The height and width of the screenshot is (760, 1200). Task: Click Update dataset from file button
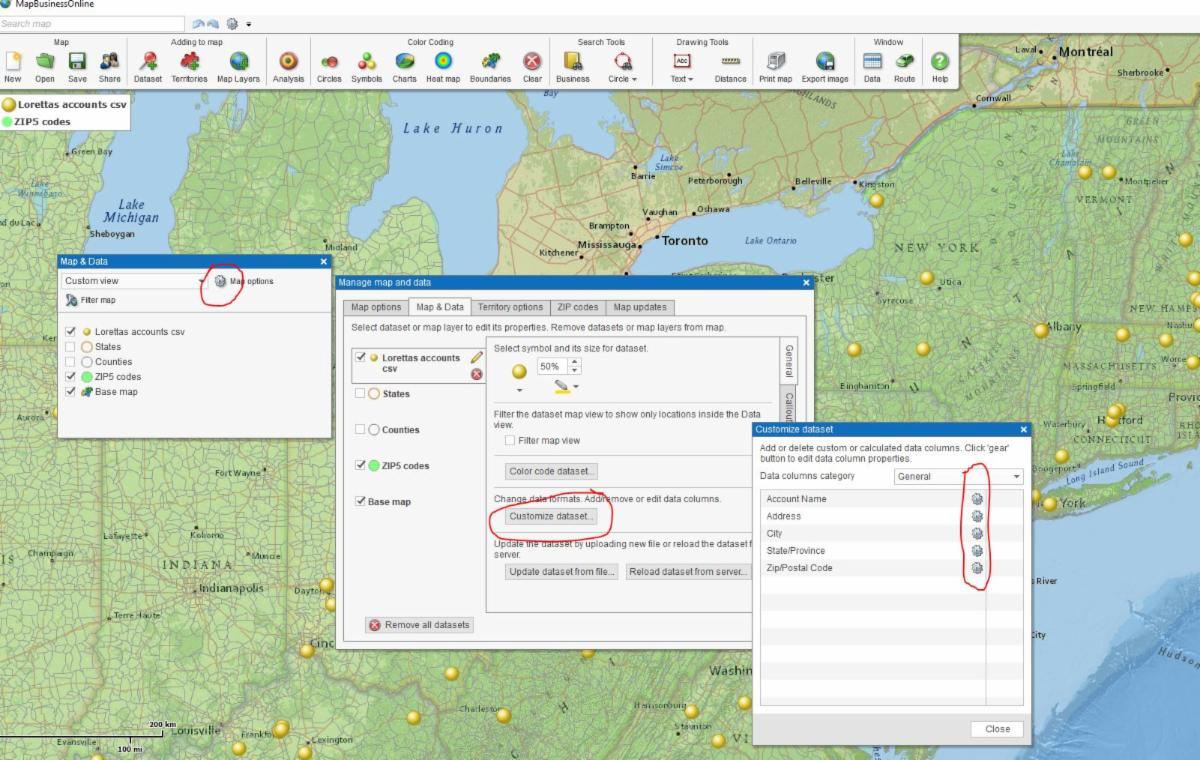[563, 572]
